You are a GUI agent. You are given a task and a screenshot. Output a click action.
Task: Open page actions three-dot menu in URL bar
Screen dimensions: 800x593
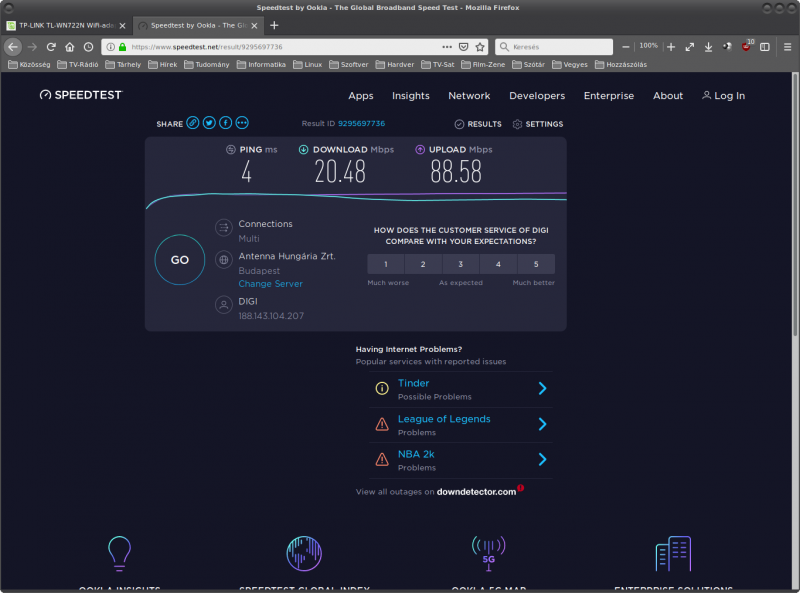[x=447, y=47]
